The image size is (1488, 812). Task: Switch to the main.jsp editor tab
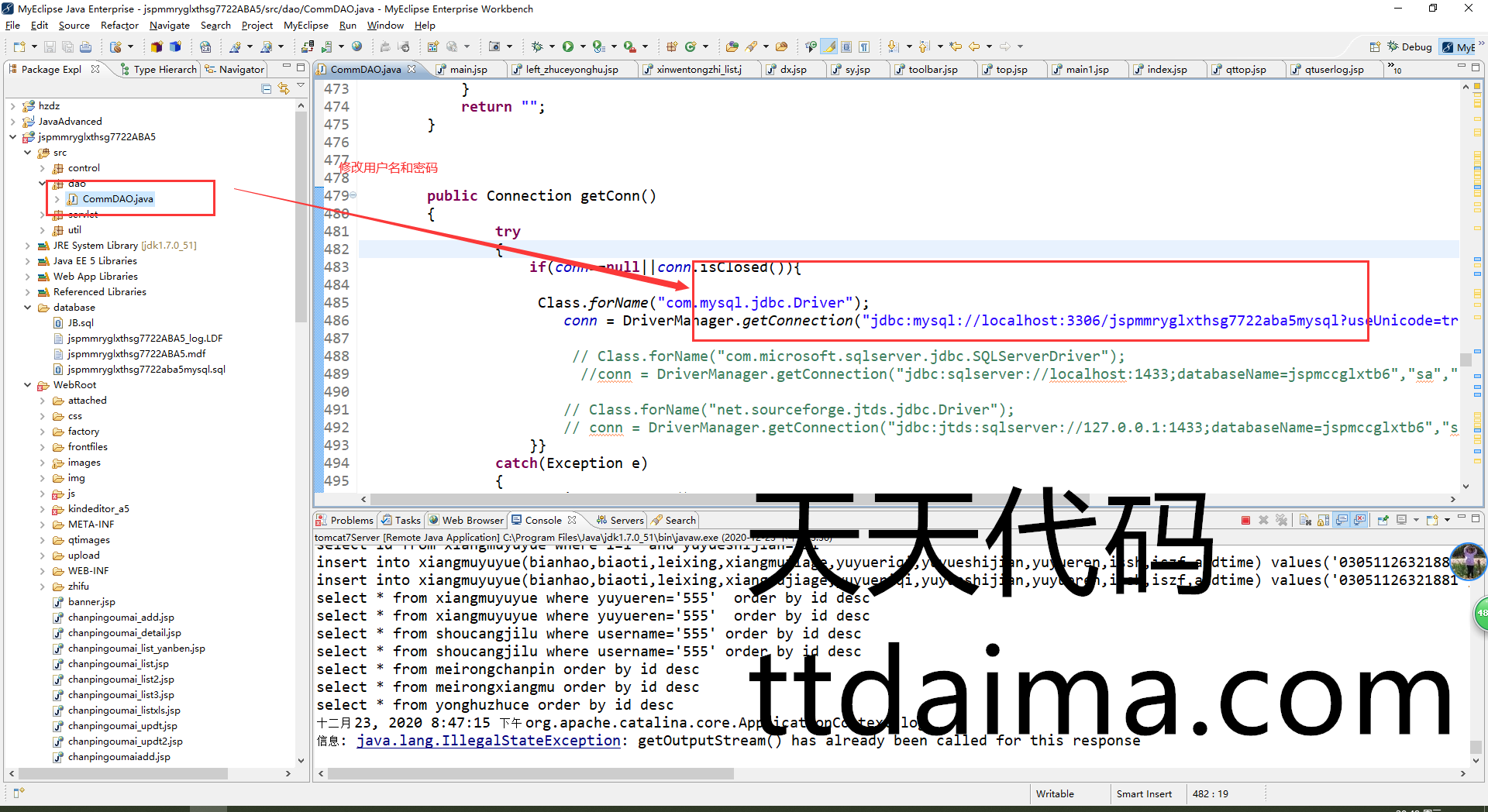pos(468,70)
